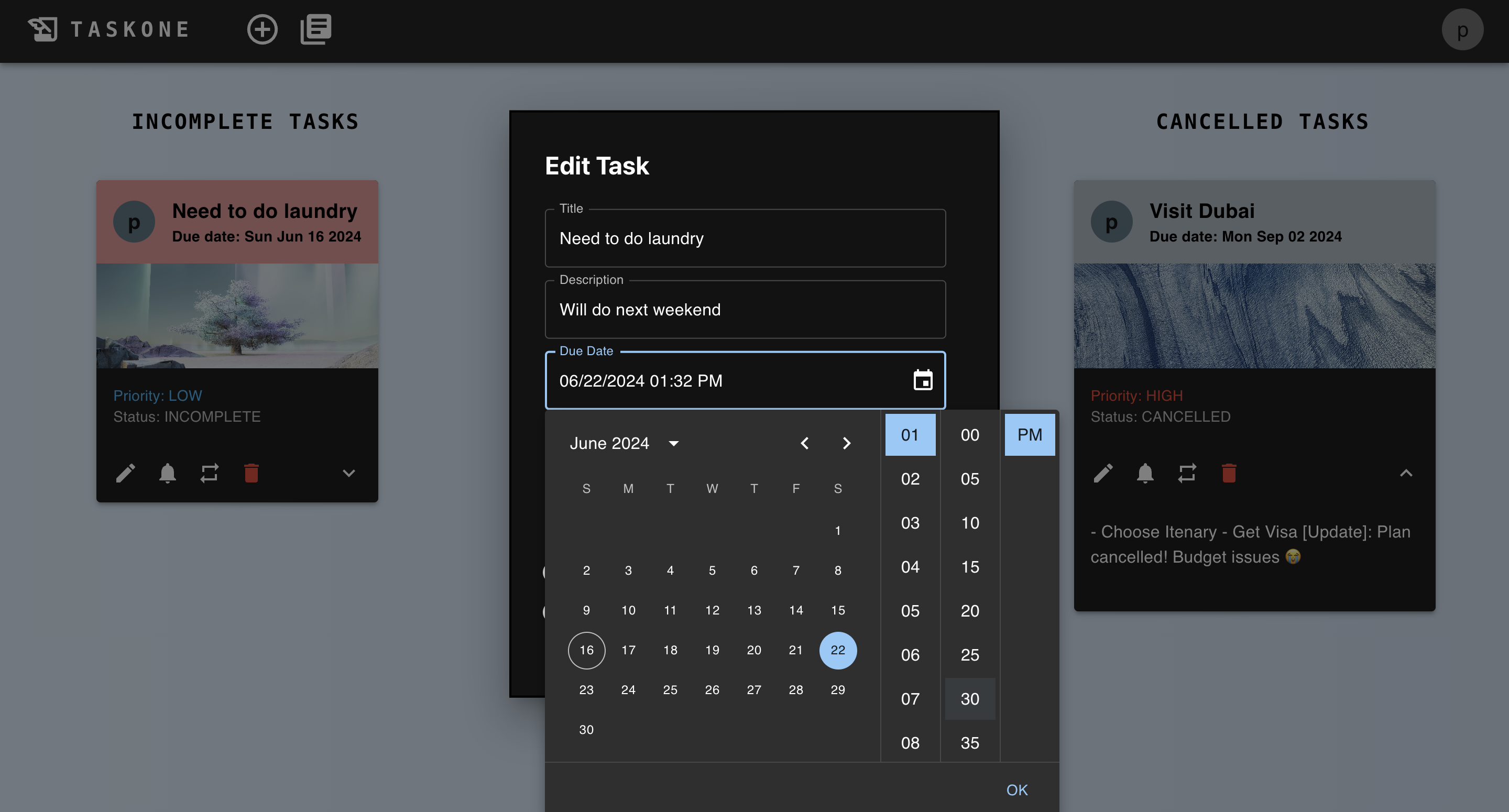Image resolution: width=1509 pixels, height=812 pixels.
Task: Click the Description input field
Action: [x=745, y=309]
